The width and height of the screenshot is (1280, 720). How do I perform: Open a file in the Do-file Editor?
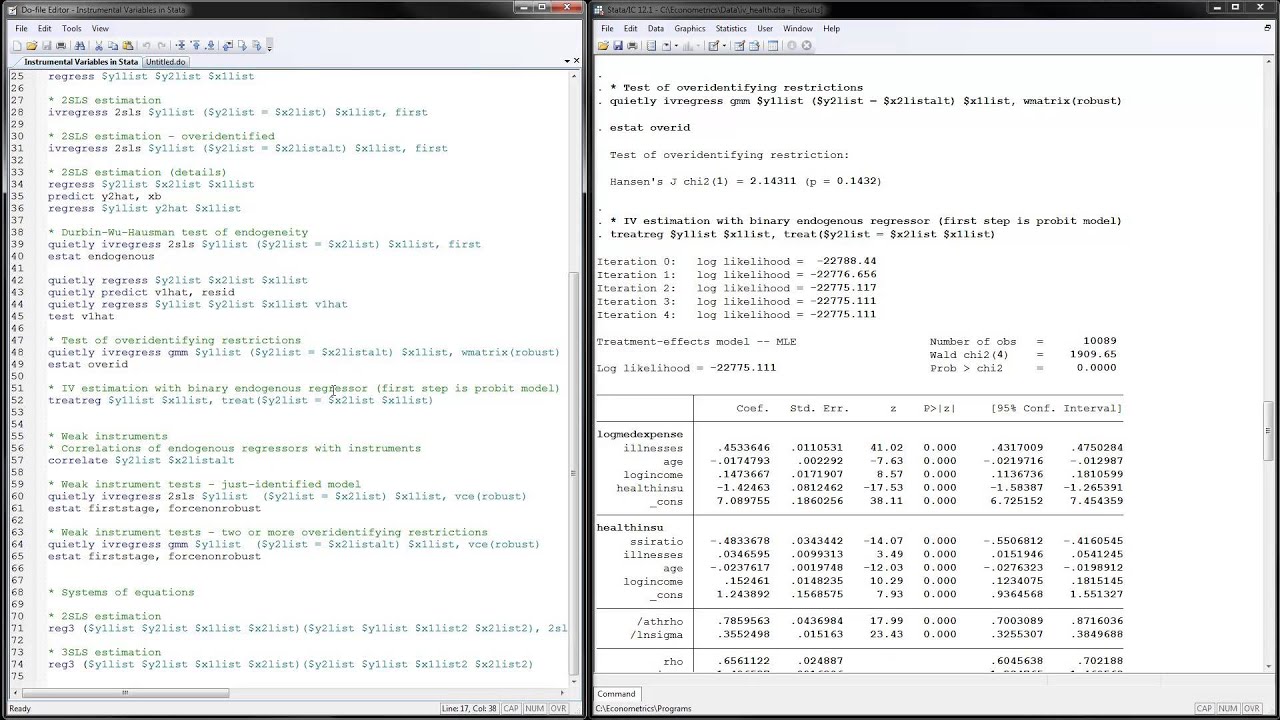coord(32,45)
